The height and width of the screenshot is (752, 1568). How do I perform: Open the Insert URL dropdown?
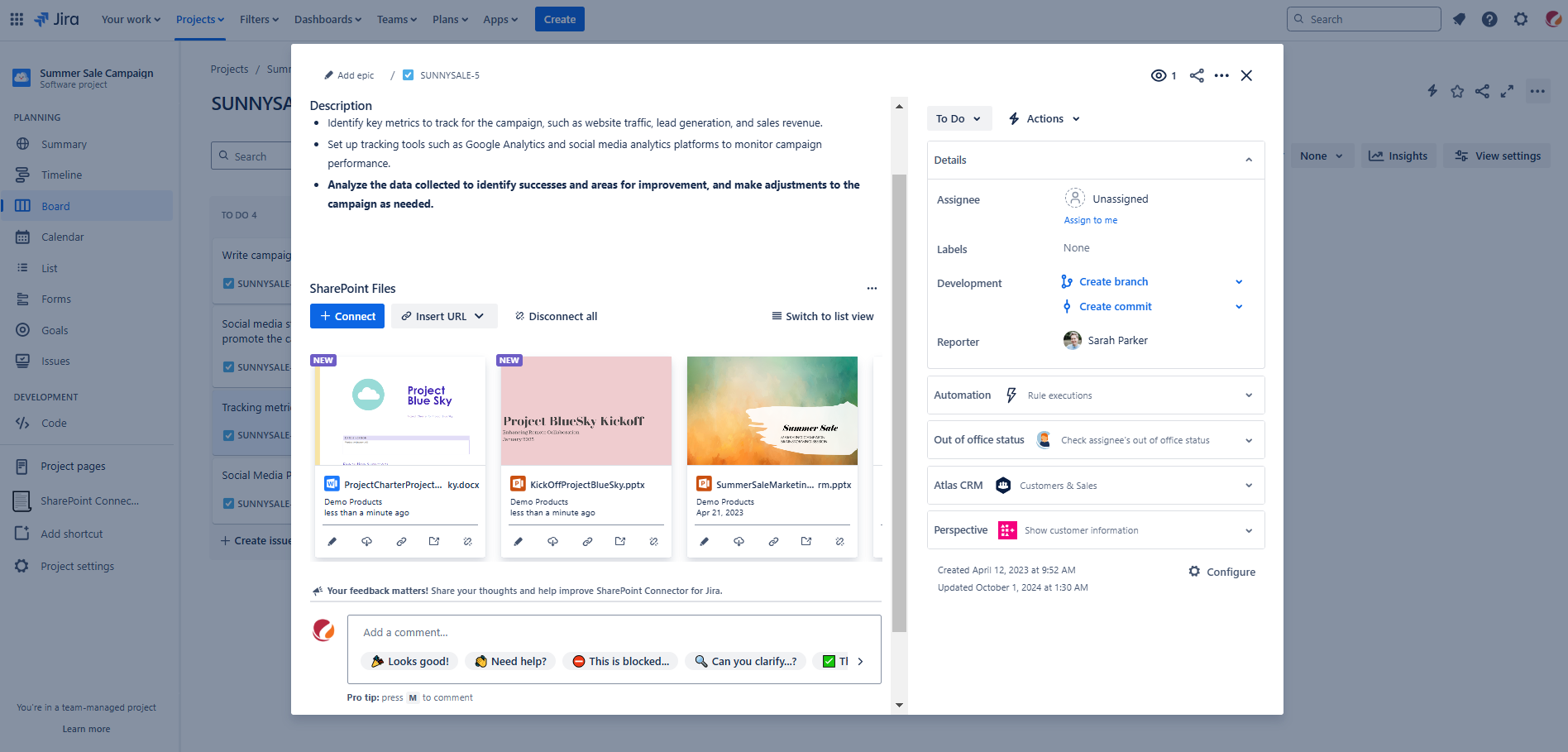443,315
